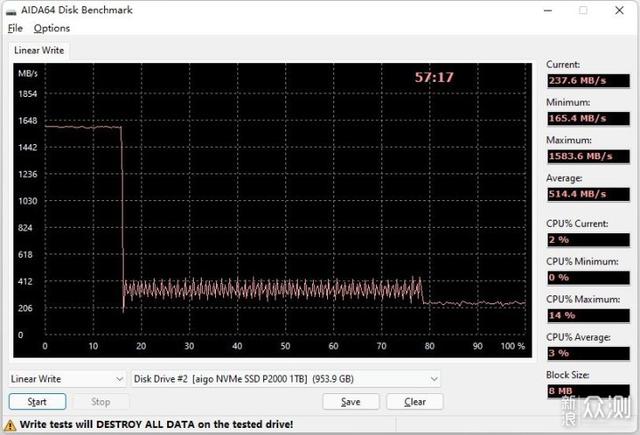Click the AIDA64 title bar app icon

pos(11,11)
